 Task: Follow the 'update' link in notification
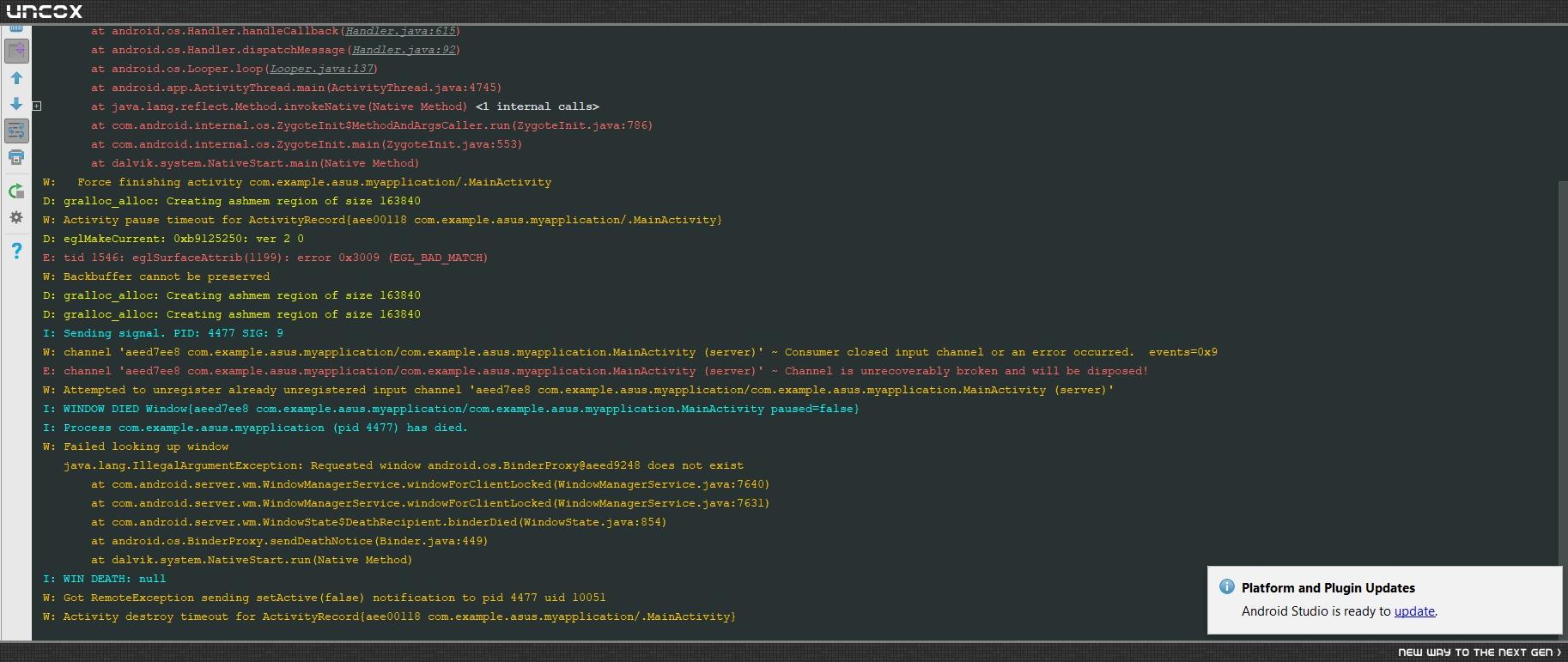[1414, 611]
